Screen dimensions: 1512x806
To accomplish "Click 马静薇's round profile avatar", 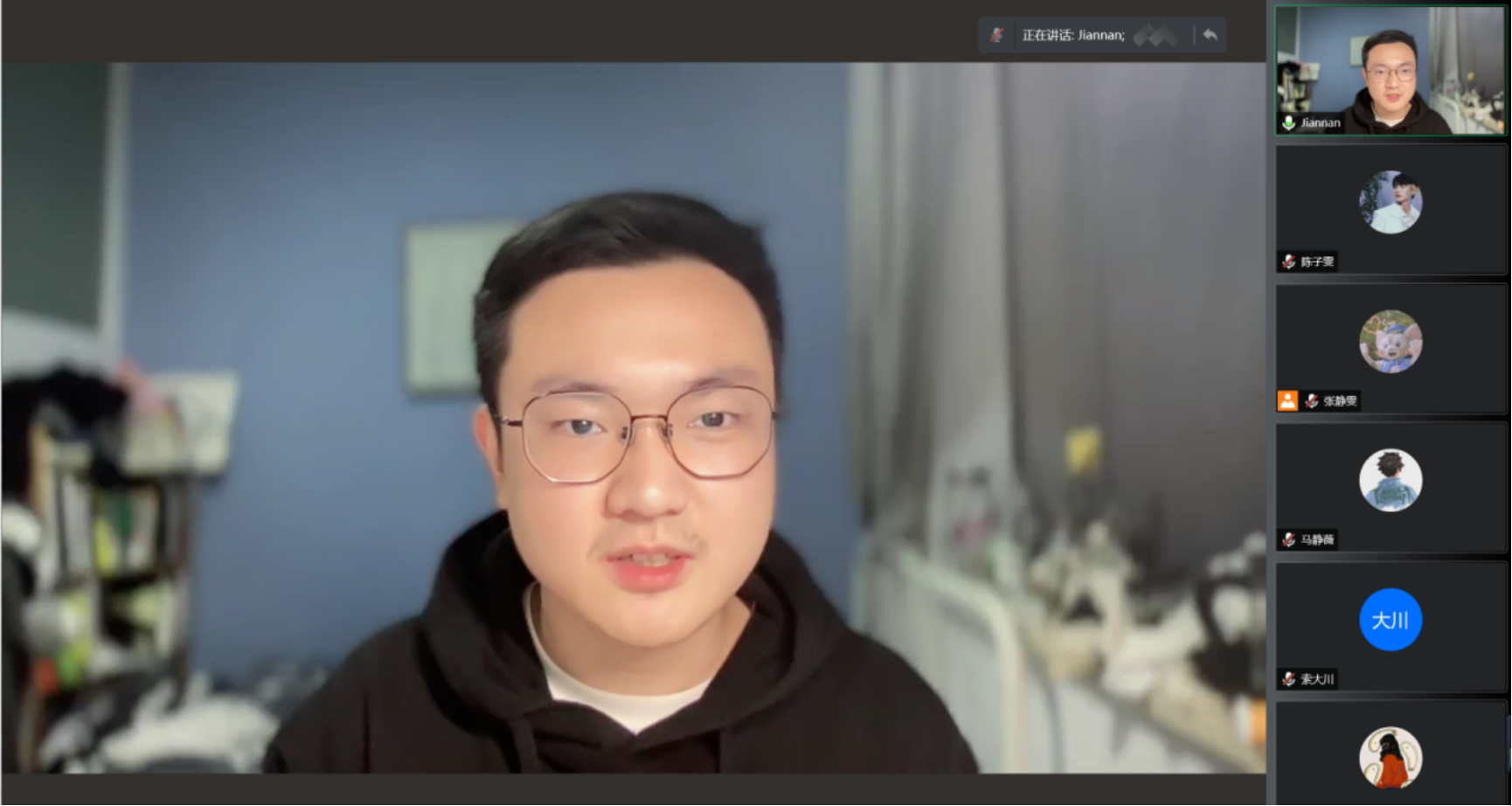I will [1390, 480].
